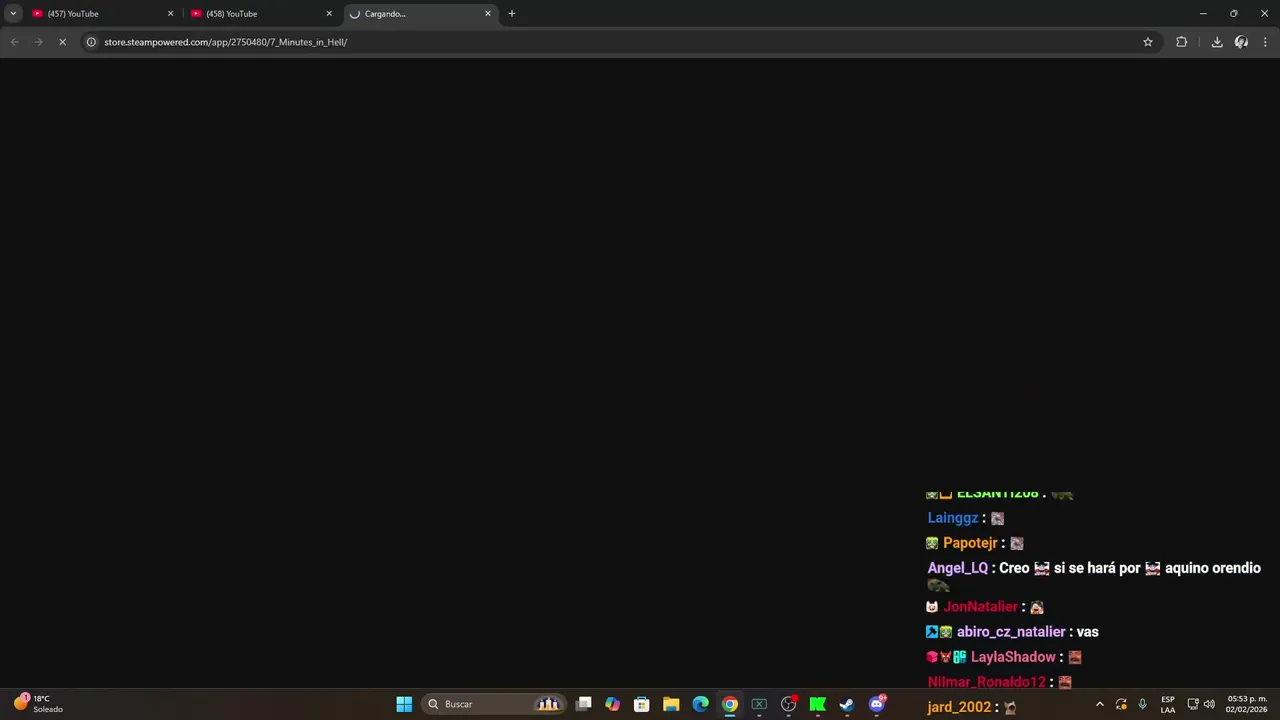Open Discord from taskbar
This screenshot has width=1280, height=720.
click(x=877, y=704)
